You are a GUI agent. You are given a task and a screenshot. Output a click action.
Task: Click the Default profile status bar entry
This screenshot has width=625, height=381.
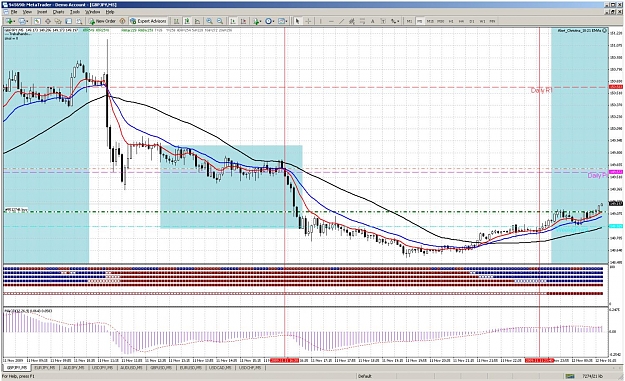click(365, 376)
